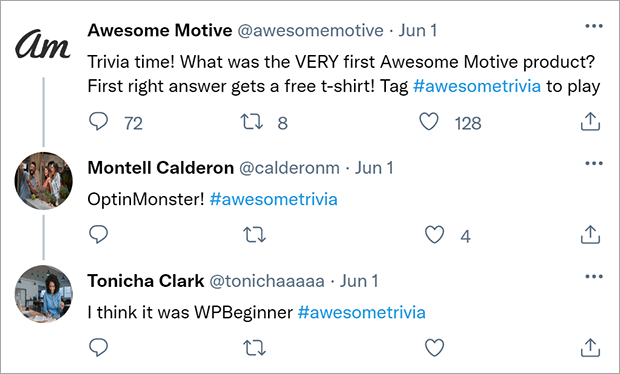Reply to Tonicha Clark's WPBeginner tweet
Viewport: 620px width, 374px height.
click(x=98, y=348)
